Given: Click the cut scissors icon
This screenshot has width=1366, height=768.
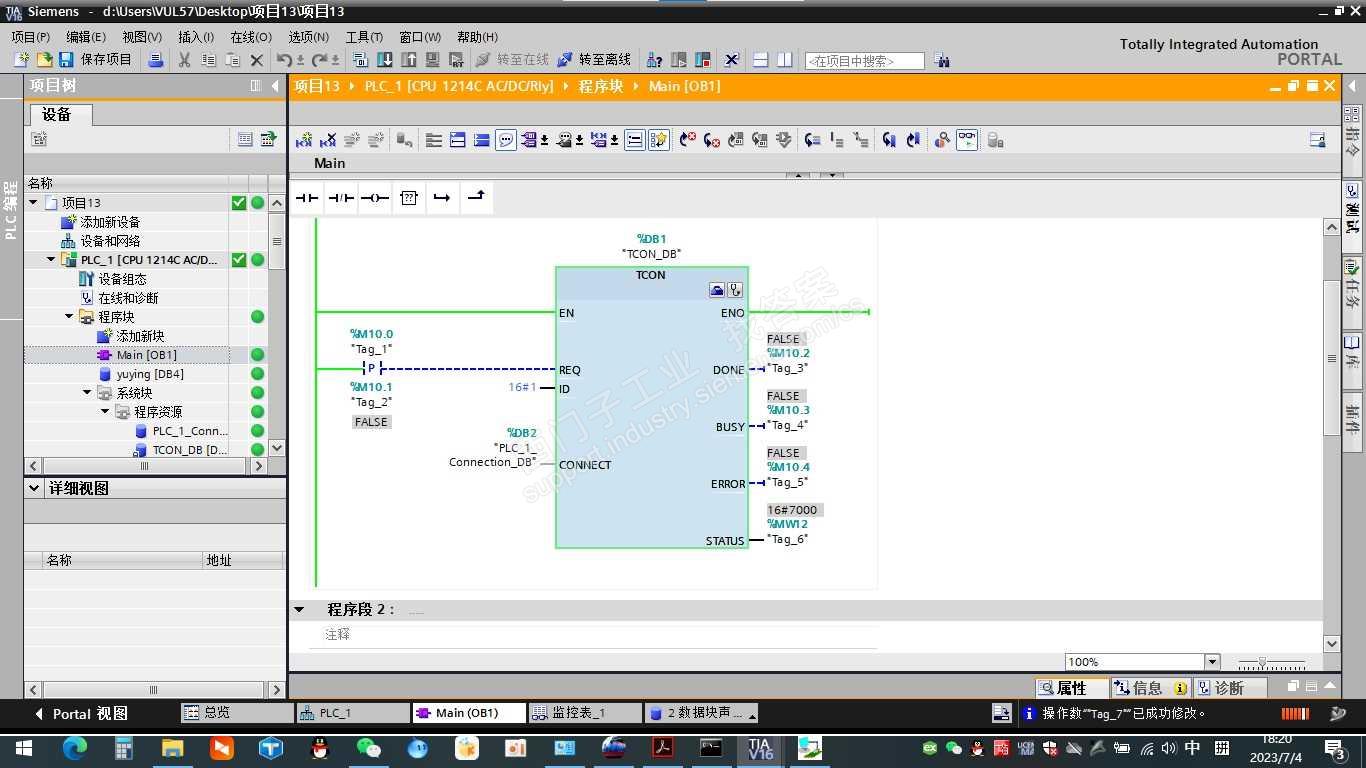Looking at the screenshot, I should [x=184, y=60].
